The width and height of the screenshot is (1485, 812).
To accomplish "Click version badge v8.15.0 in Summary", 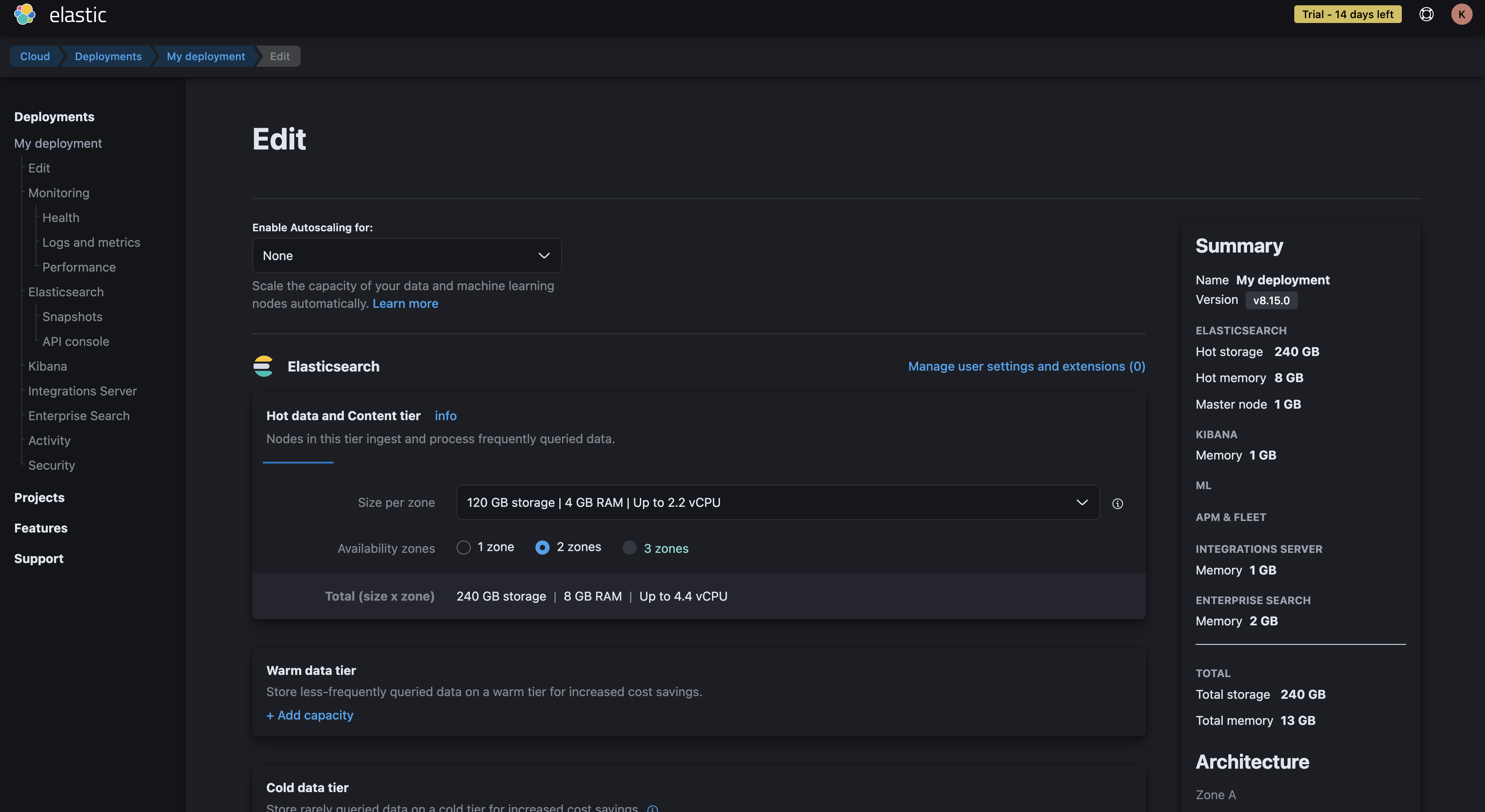I will (1271, 300).
